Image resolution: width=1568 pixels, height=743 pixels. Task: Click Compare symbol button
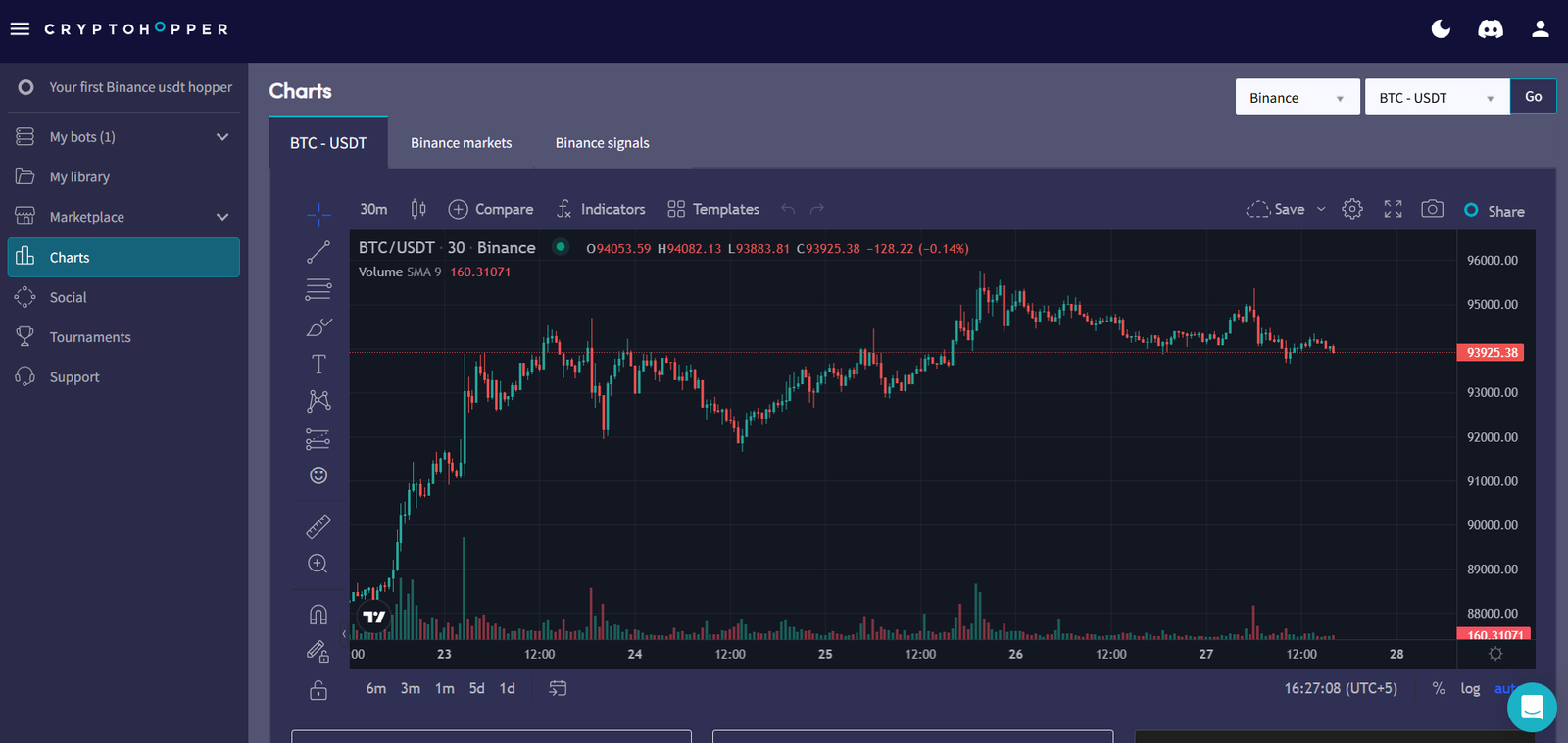click(x=490, y=209)
